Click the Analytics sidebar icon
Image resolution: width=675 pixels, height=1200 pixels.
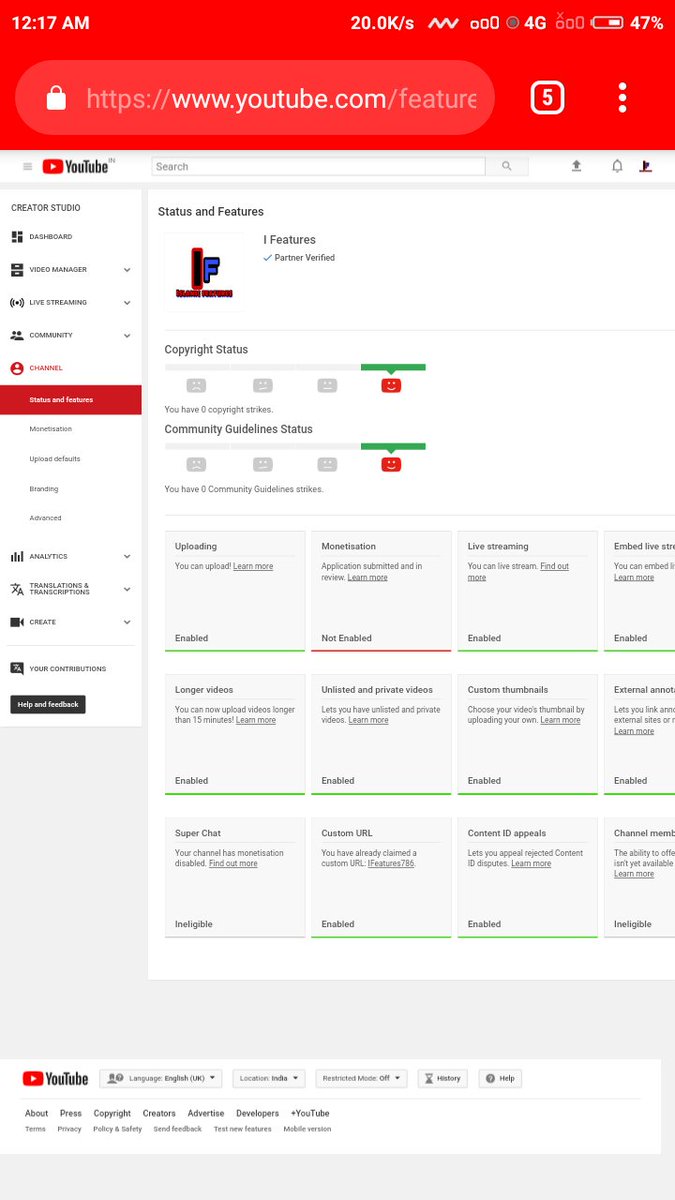point(17,557)
